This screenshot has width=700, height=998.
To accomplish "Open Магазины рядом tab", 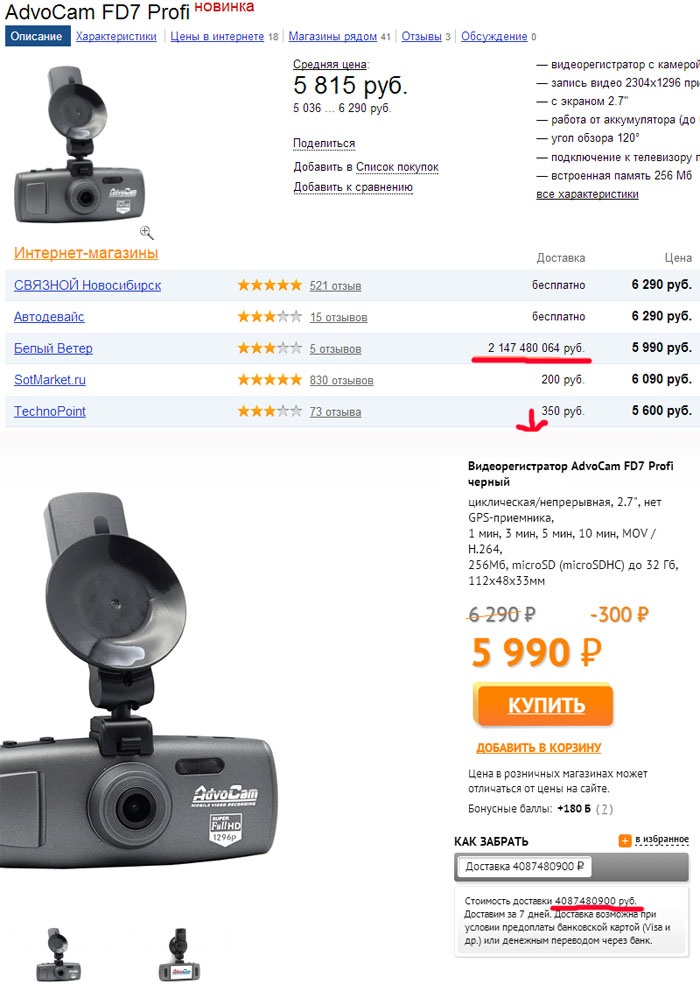I will (333, 36).
